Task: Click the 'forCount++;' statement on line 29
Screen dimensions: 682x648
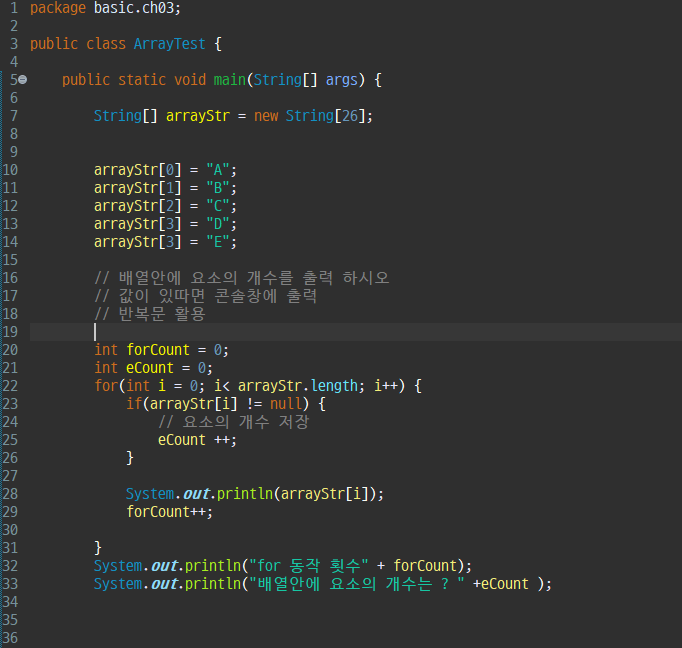Action: point(169,512)
